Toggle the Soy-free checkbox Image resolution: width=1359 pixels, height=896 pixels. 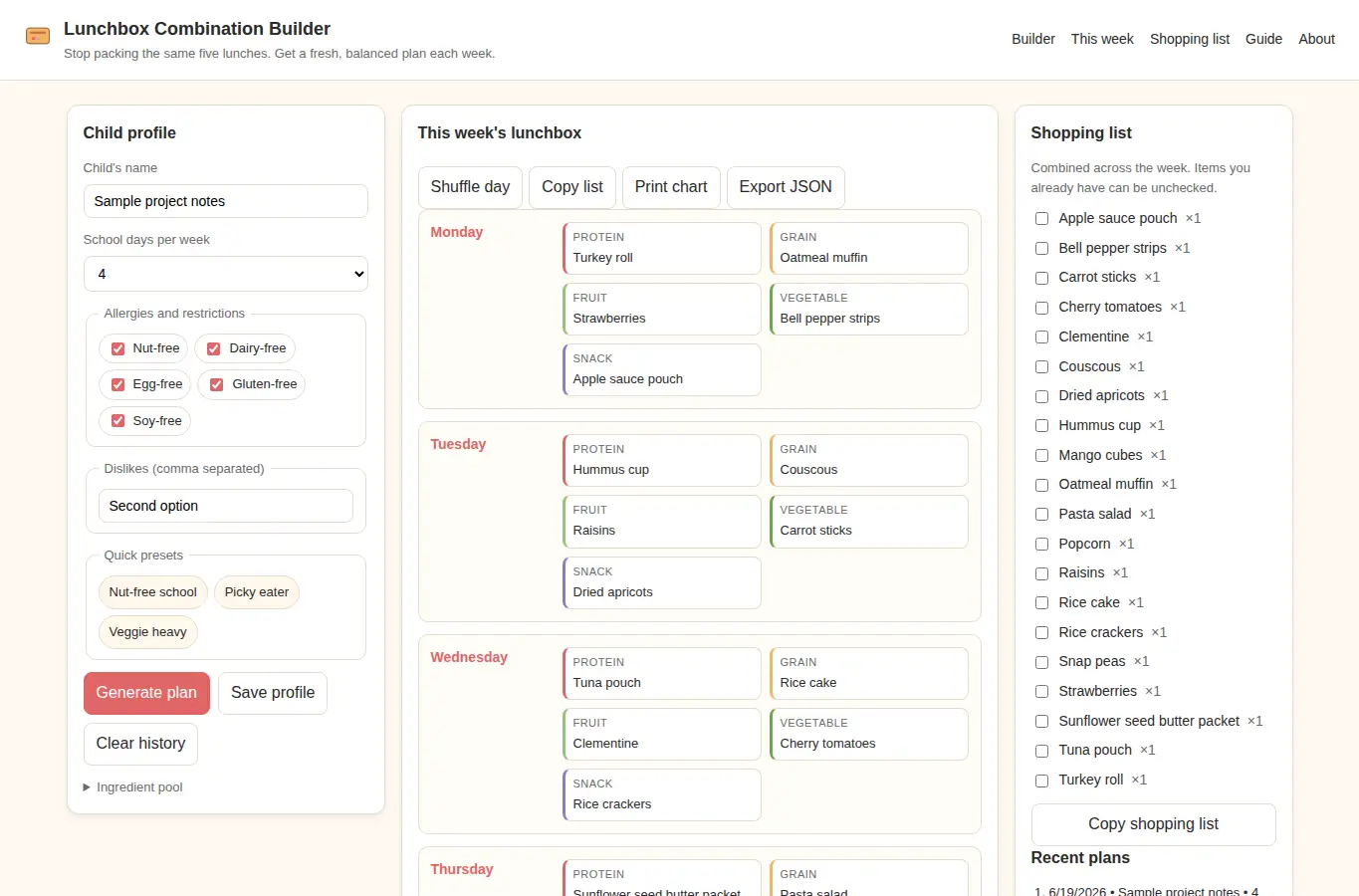(117, 421)
